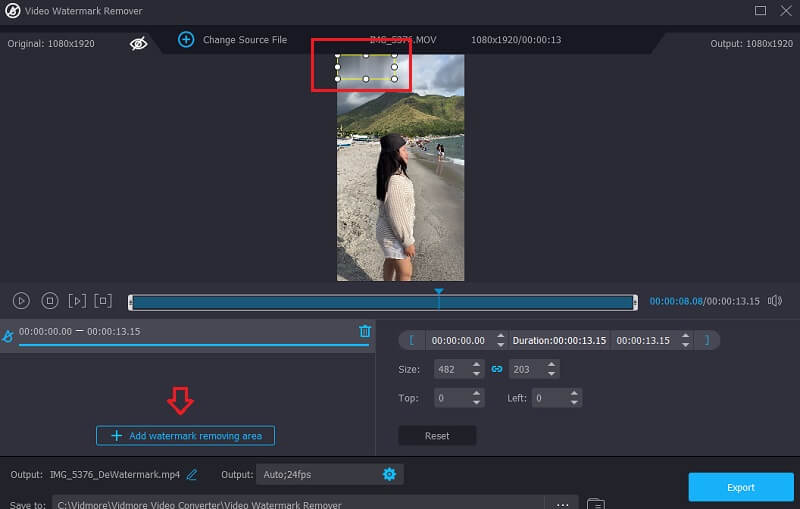
Task: Click the Save to path ellipsis button
Action: coord(562,504)
